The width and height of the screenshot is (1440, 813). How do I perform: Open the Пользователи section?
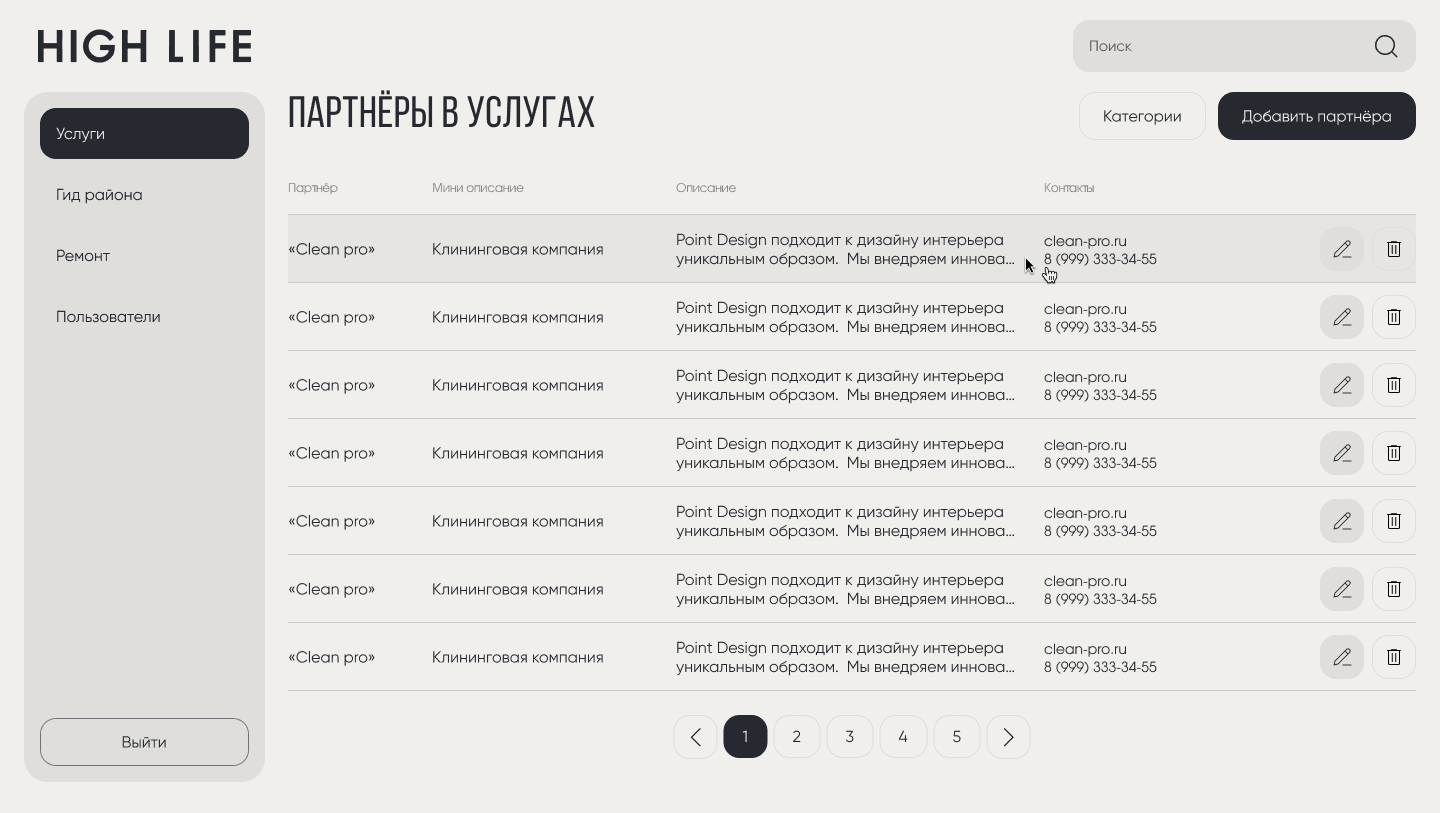108,316
